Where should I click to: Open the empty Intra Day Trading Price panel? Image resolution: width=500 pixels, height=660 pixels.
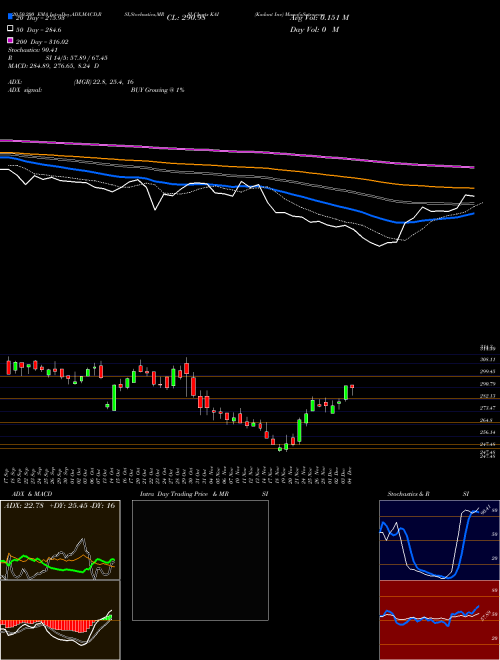(x=200, y=560)
